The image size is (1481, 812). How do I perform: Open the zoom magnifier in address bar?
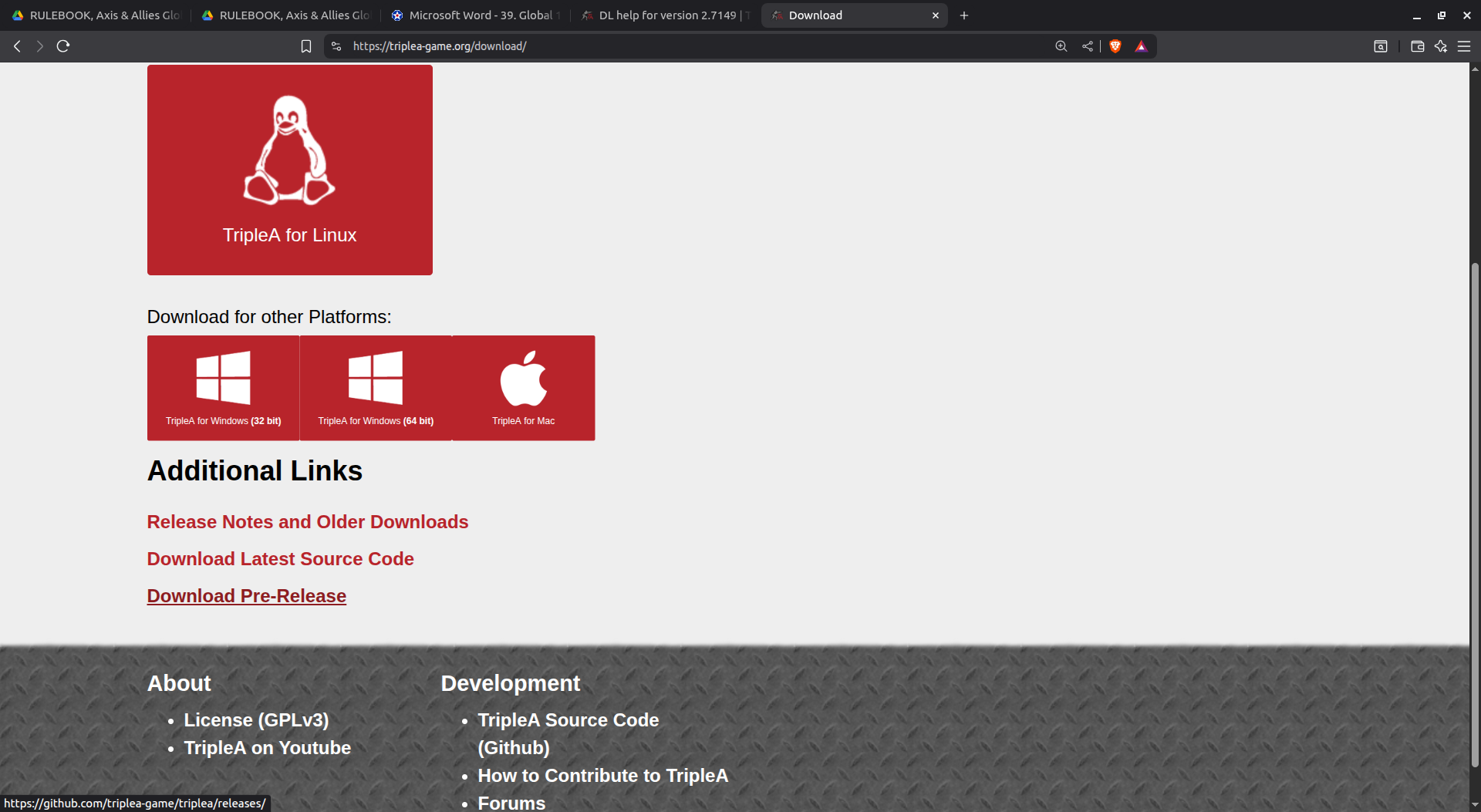pos(1061,46)
